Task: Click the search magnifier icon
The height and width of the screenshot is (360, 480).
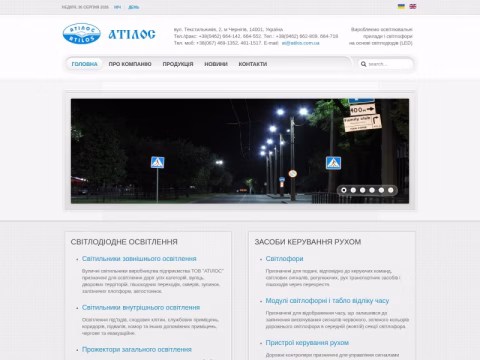Action: click(363, 64)
